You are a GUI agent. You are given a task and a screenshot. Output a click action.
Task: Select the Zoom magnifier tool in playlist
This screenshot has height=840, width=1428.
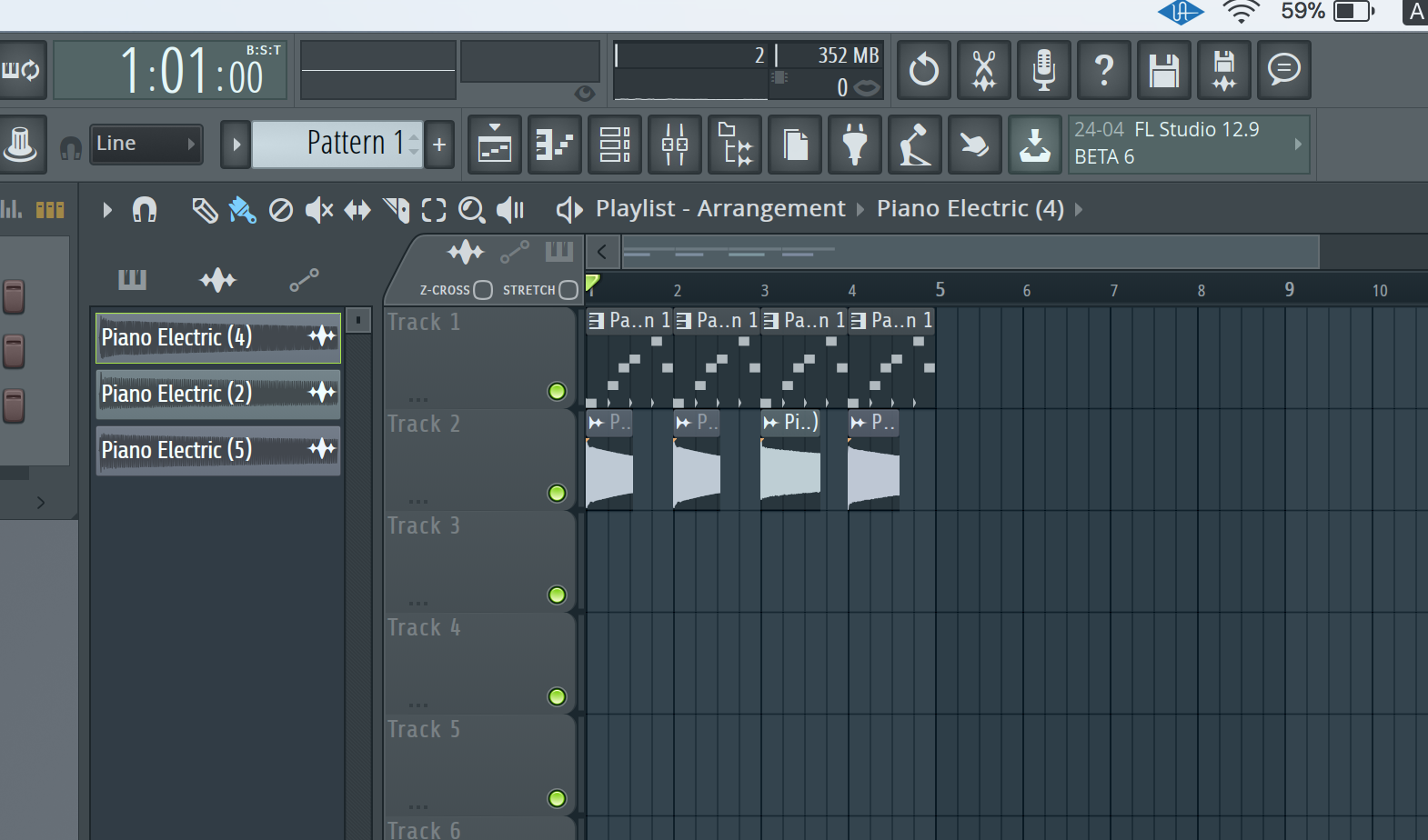[x=471, y=210]
